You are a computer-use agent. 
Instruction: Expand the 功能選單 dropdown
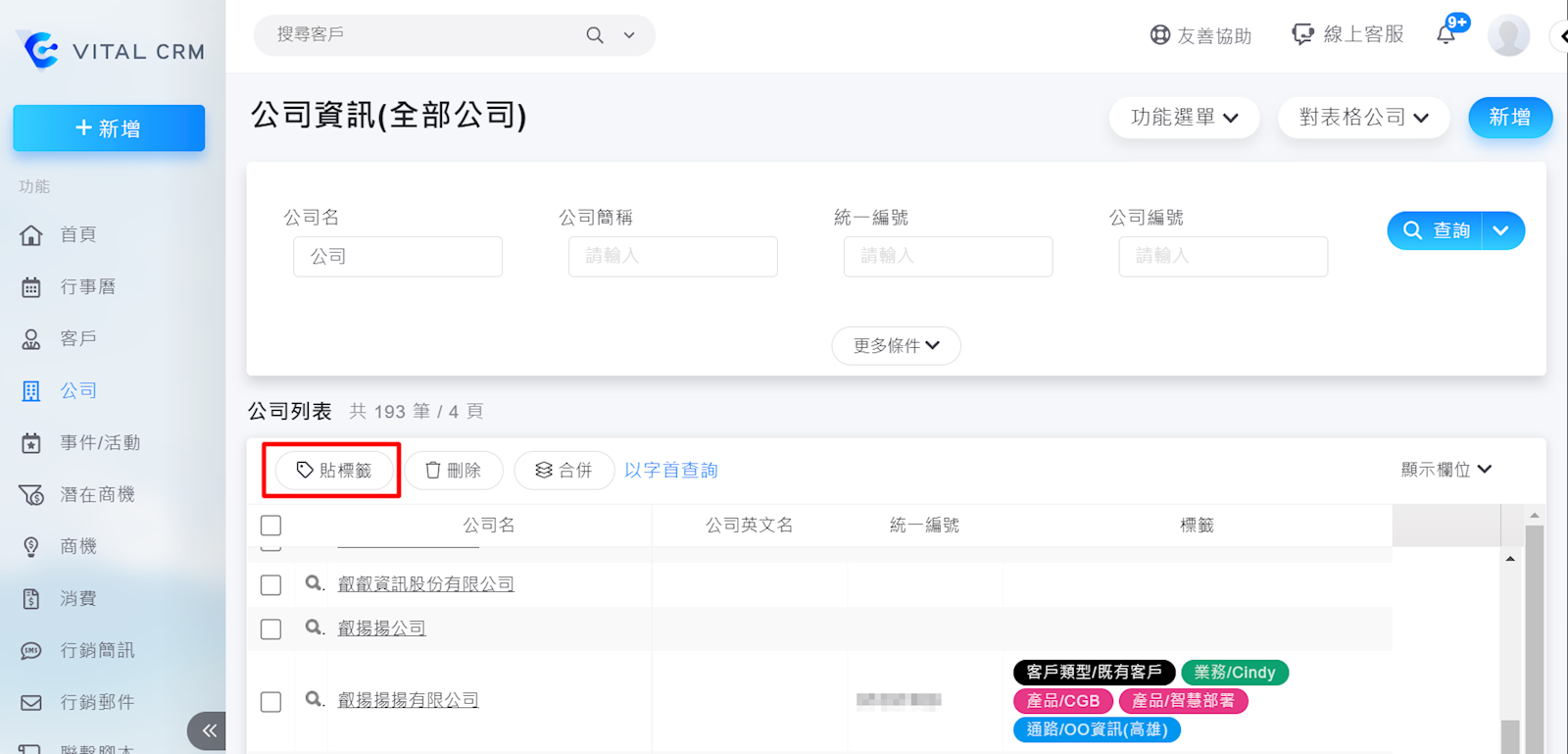point(1184,118)
